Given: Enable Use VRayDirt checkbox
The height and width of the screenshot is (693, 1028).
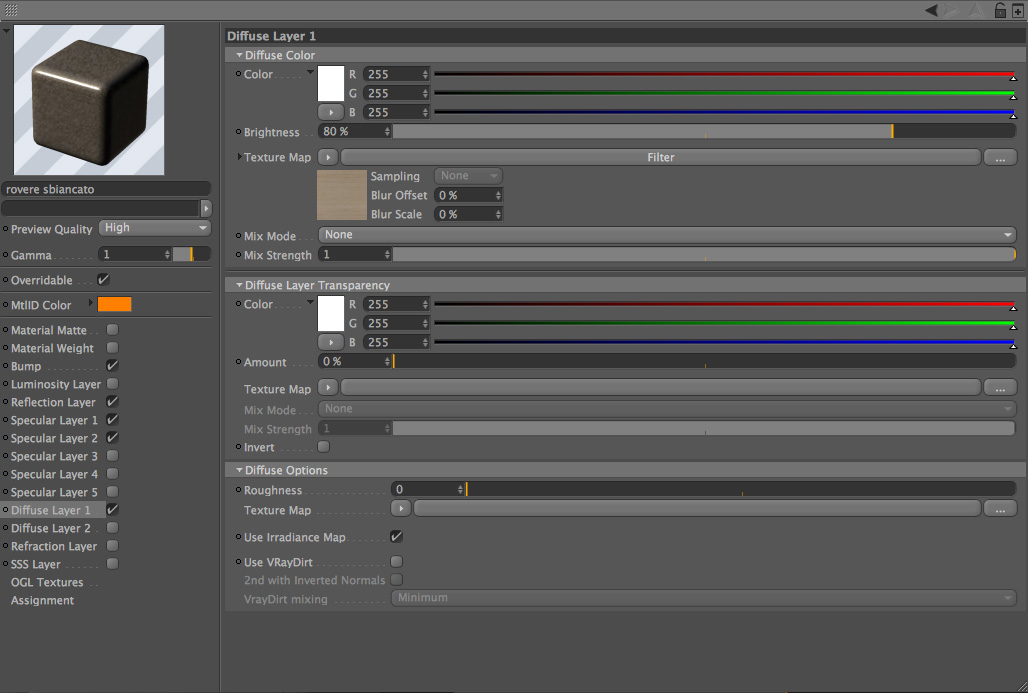Looking at the screenshot, I should tap(397, 562).
